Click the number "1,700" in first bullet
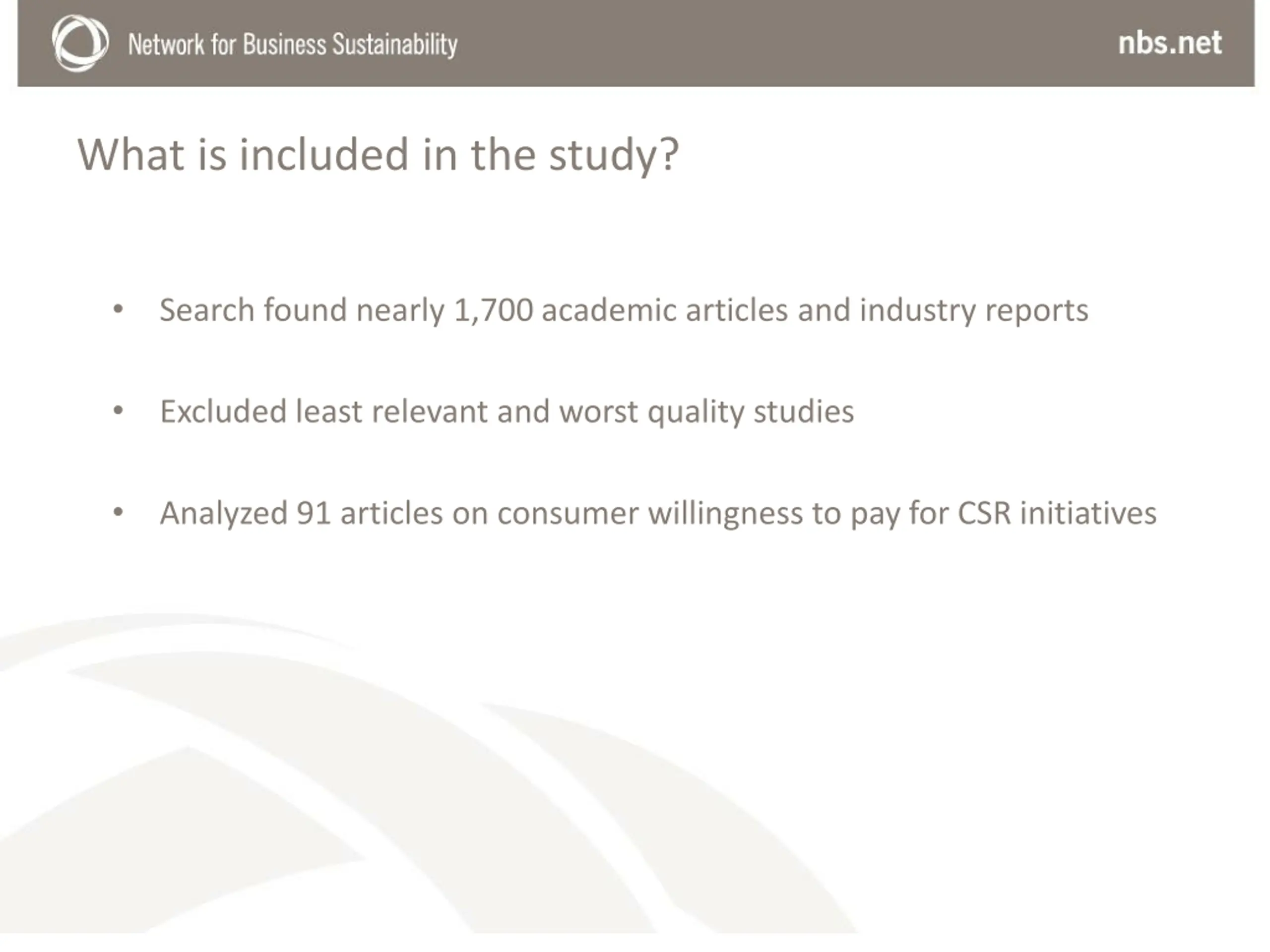The image size is (1270, 952). pos(494,310)
